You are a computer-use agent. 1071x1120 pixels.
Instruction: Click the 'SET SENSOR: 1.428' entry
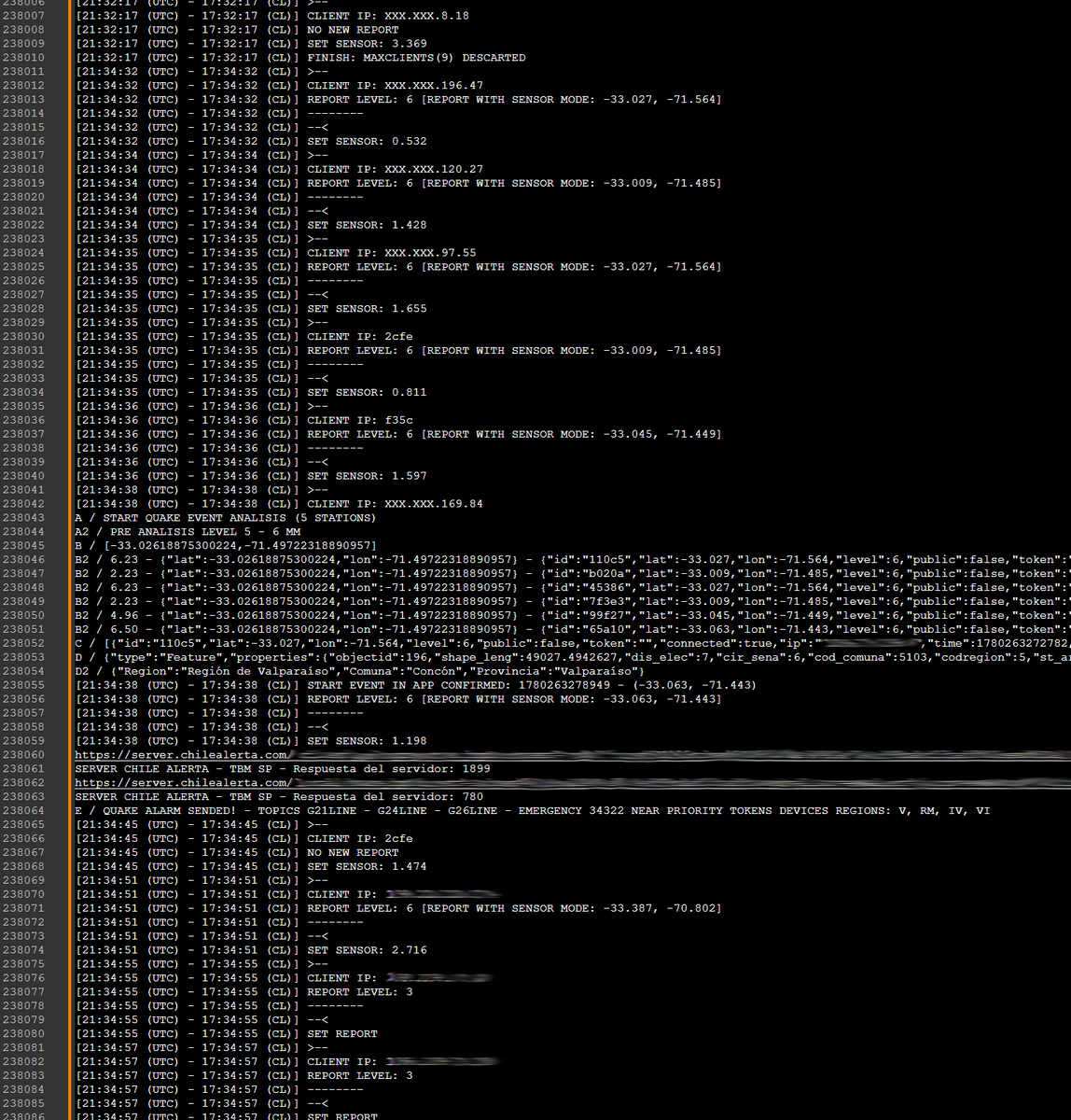coord(367,225)
